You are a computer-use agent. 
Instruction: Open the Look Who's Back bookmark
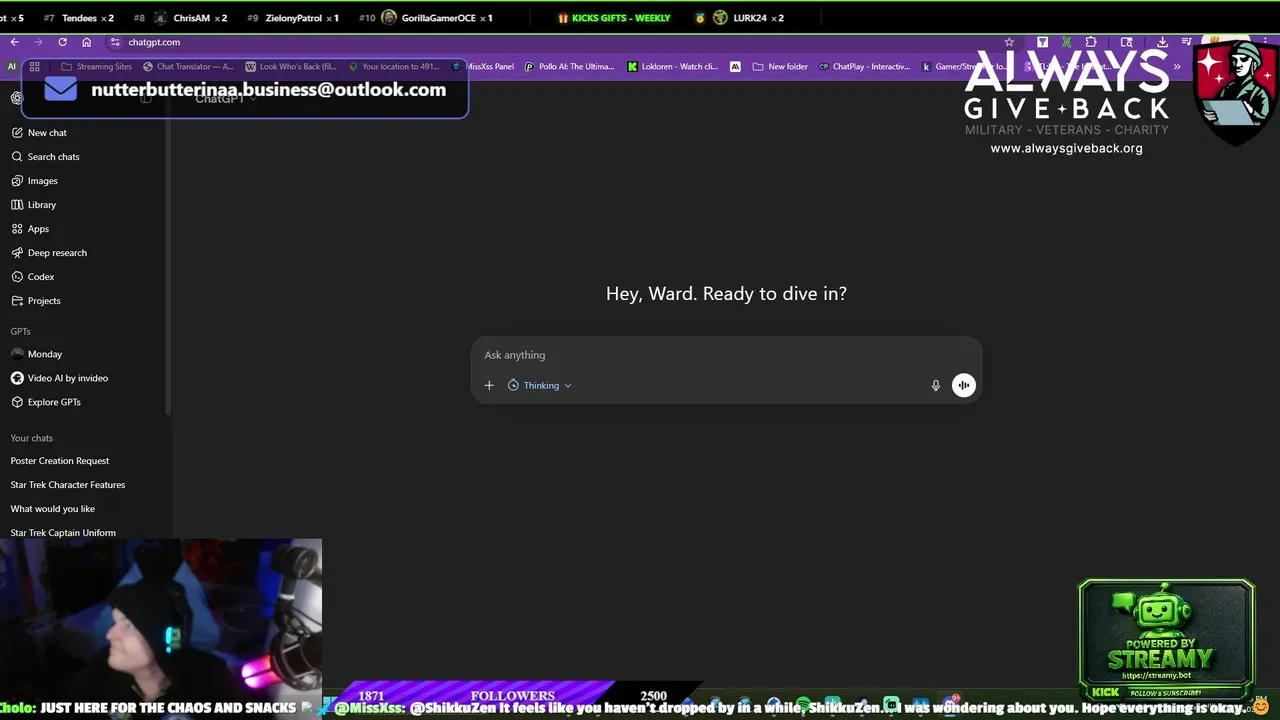(x=291, y=67)
